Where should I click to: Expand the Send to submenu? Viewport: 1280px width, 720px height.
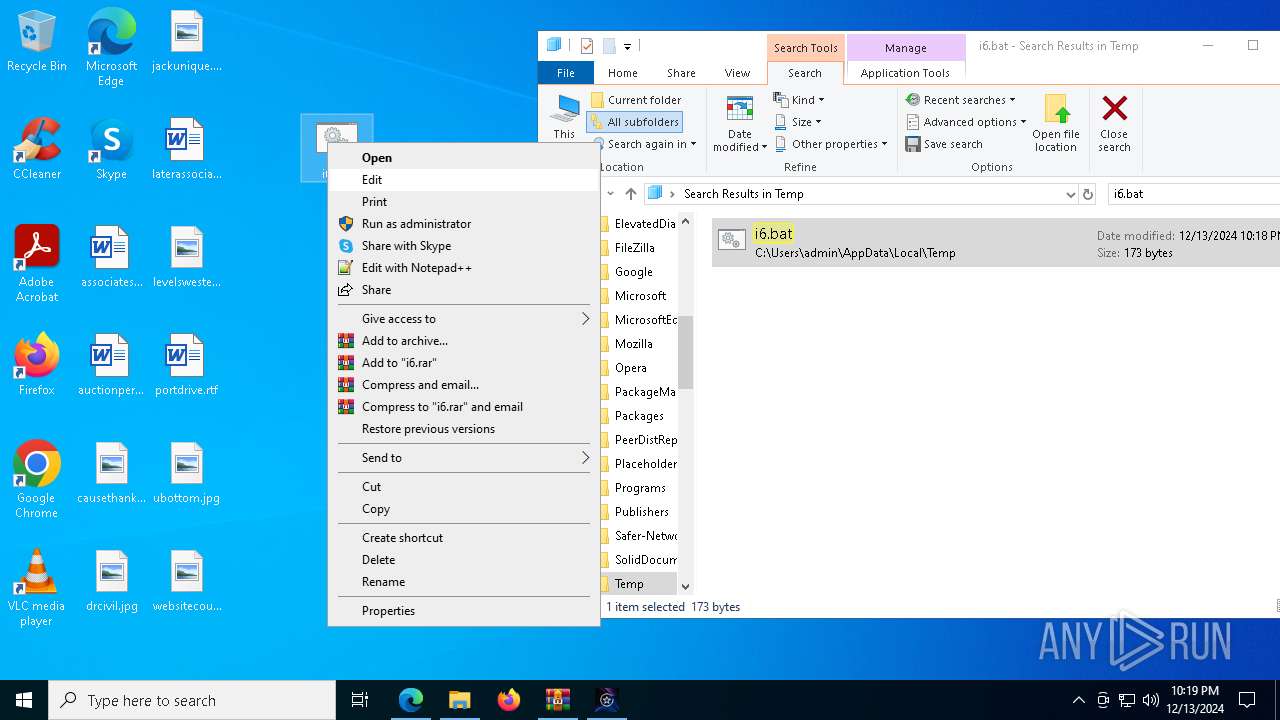tap(464, 458)
